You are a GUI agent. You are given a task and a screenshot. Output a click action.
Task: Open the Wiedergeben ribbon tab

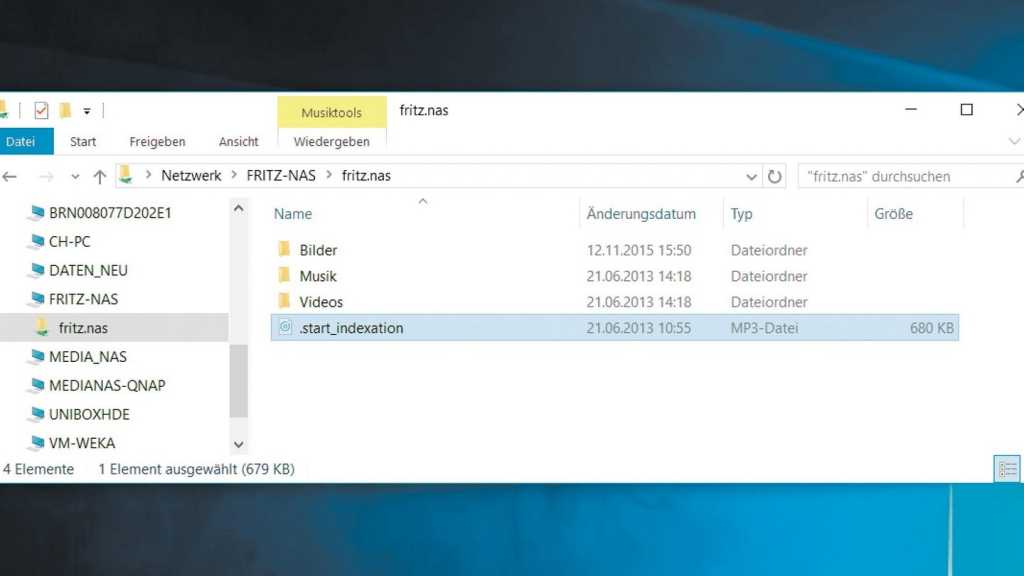coord(332,142)
